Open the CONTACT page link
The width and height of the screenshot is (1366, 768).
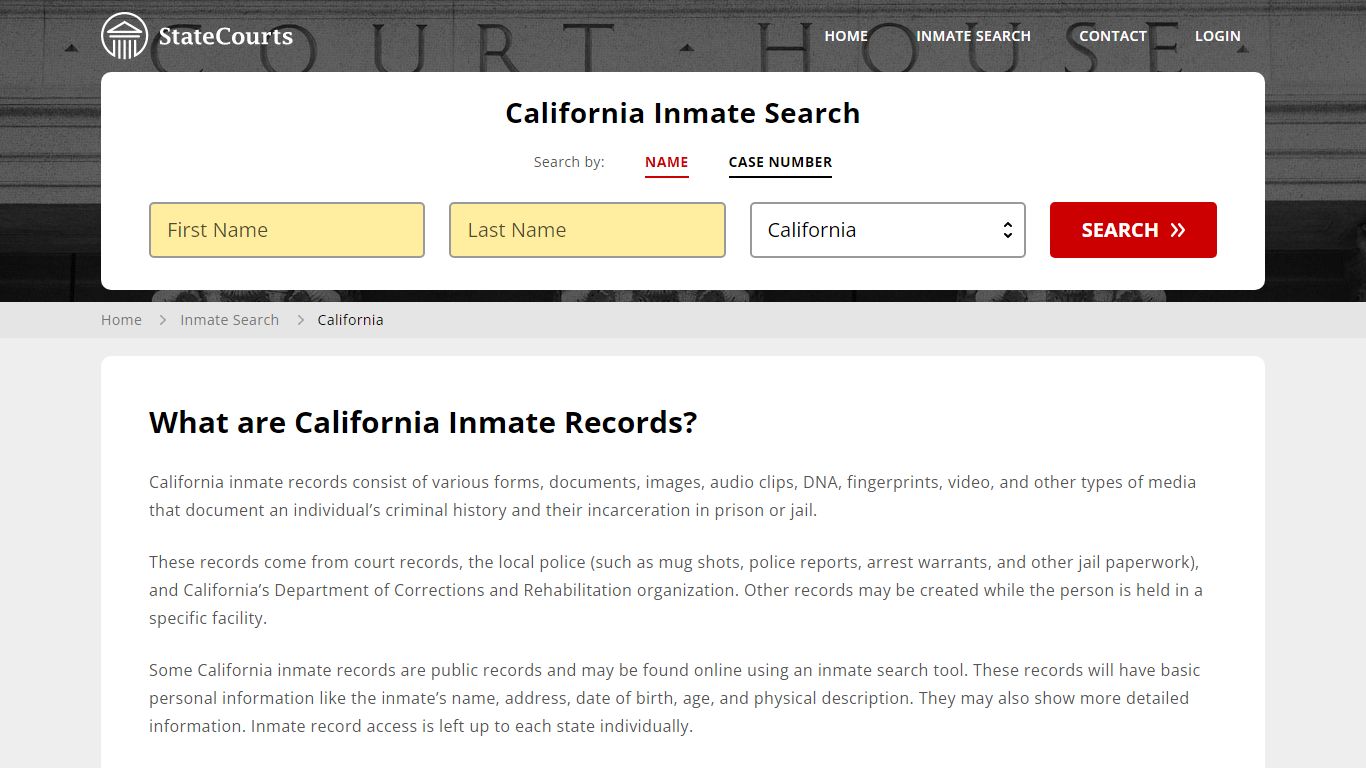1112,36
